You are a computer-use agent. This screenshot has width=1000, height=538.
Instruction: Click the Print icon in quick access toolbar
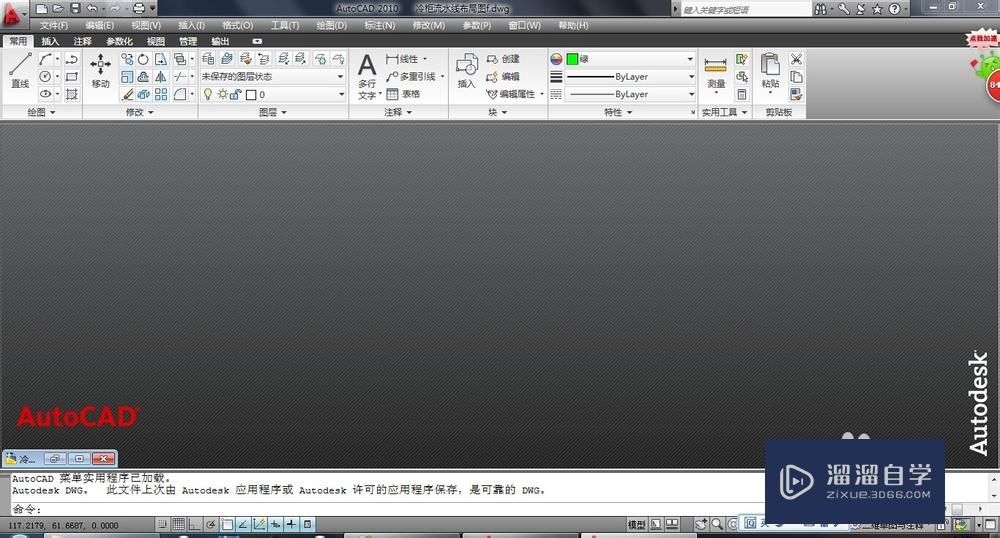pos(138,8)
